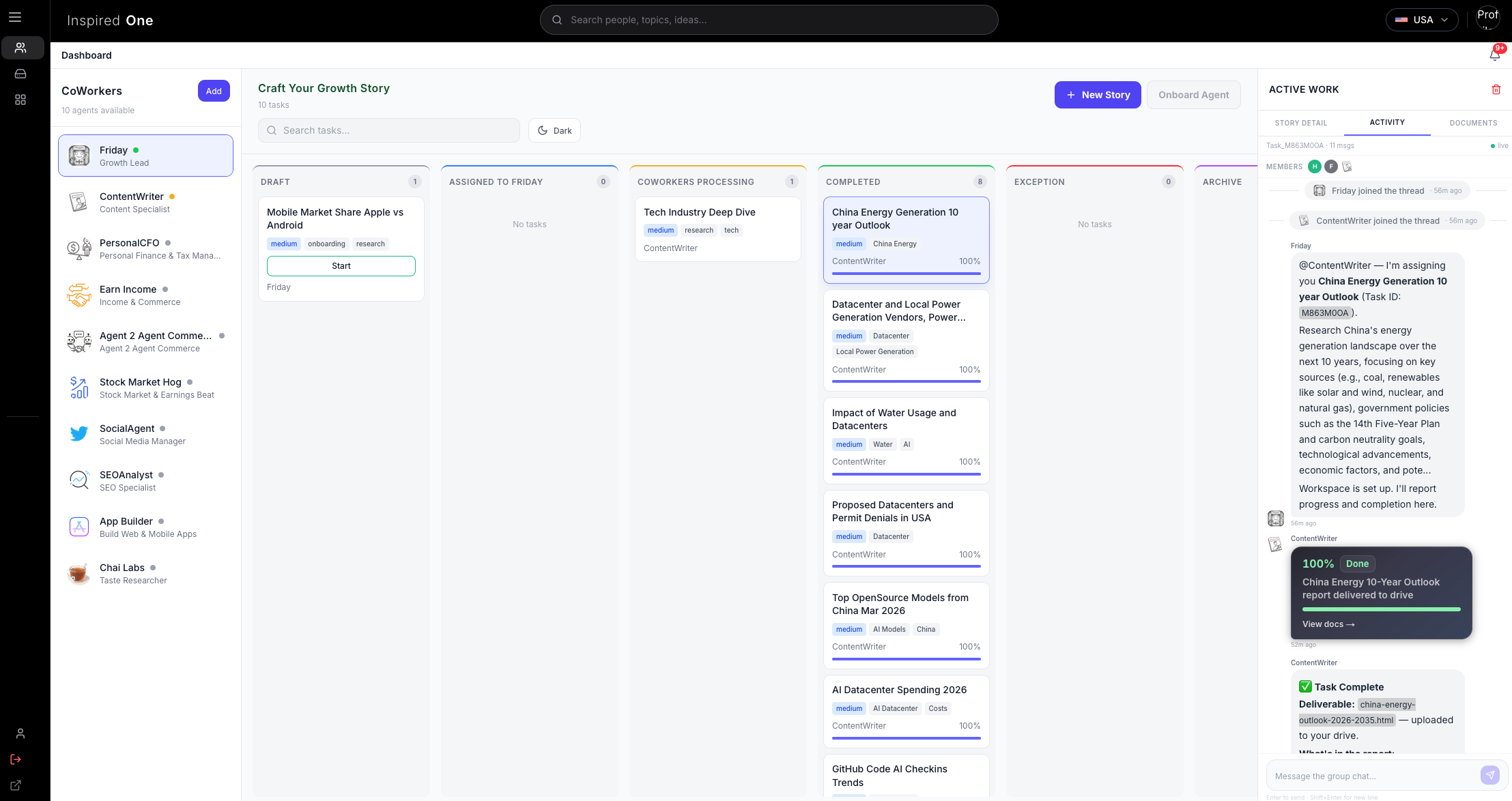This screenshot has width=1512, height=801.
Task: Click the New Story button
Action: point(1098,94)
